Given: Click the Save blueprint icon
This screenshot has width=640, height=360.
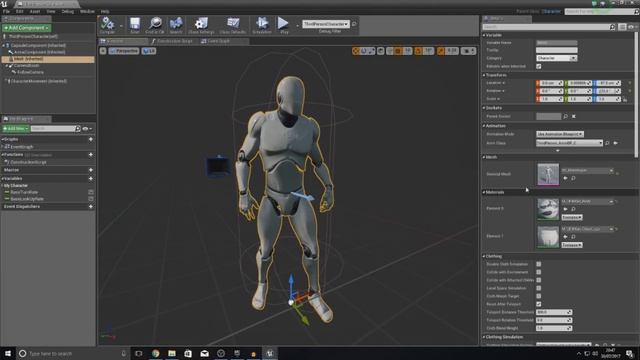Looking at the screenshot, I should 135,24.
